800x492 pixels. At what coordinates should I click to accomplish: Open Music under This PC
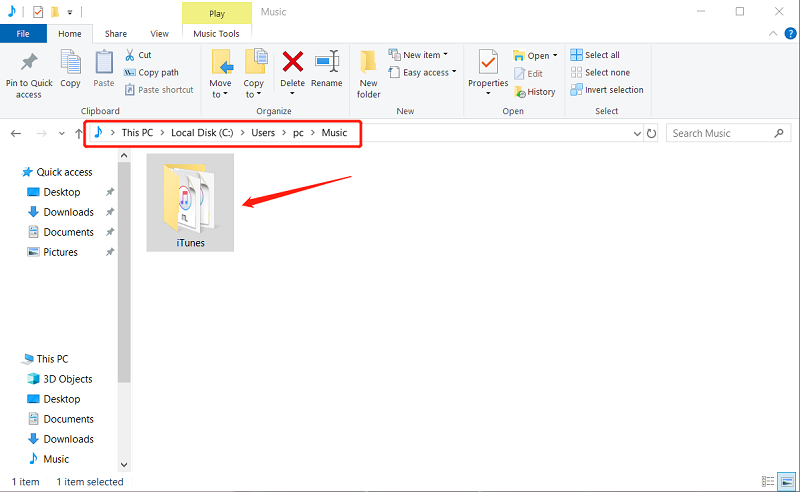point(49,459)
